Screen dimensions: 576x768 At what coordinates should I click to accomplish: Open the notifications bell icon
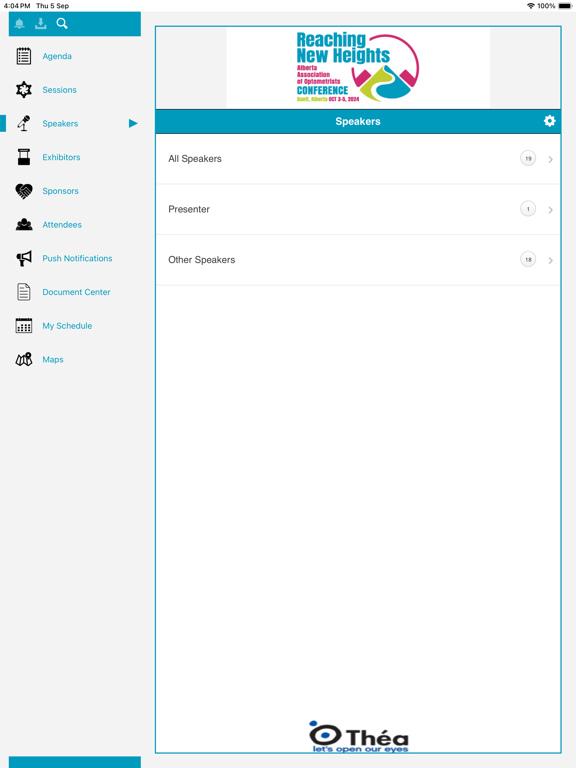tap(20, 24)
